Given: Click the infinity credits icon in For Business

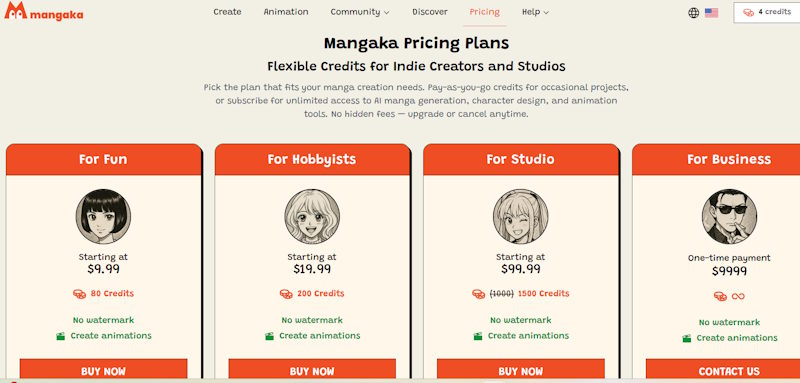Looking at the screenshot, I should point(738,296).
